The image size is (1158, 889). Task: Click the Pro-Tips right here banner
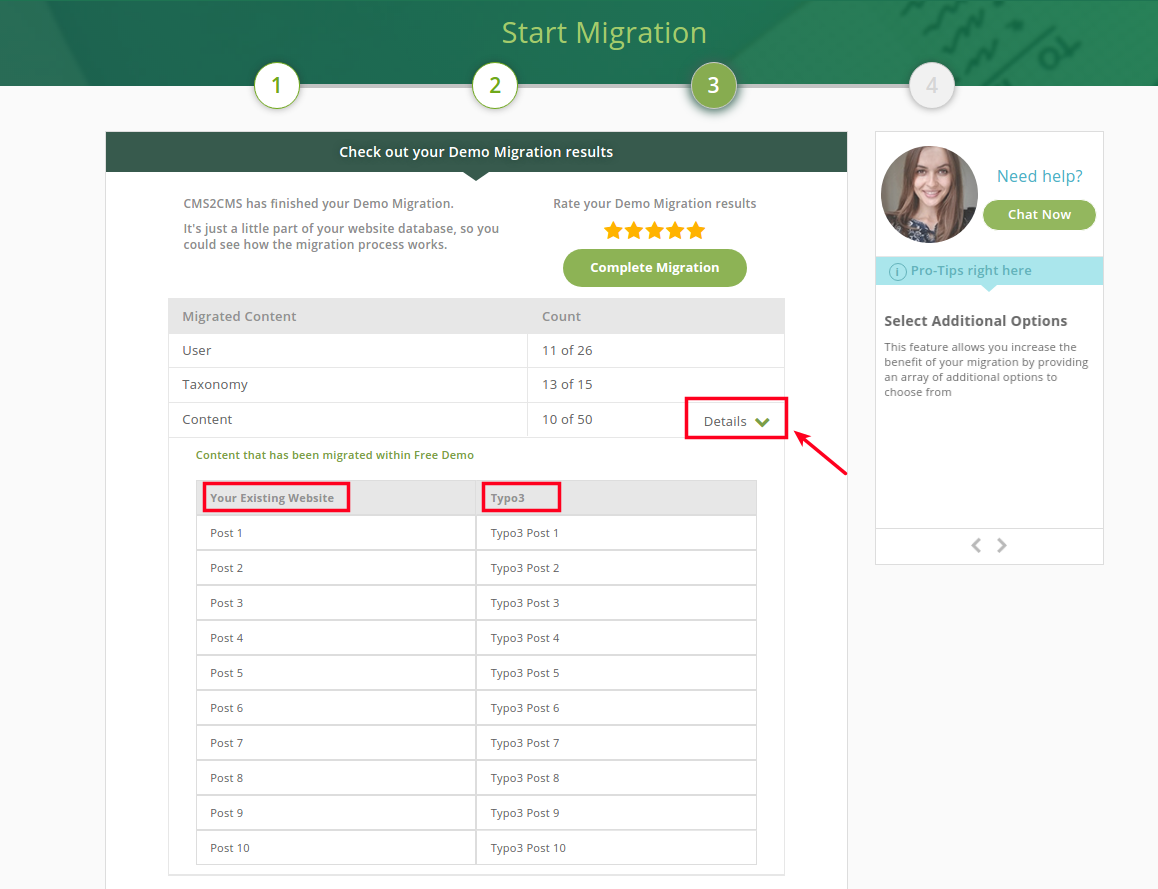pyautogui.click(x=990, y=271)
